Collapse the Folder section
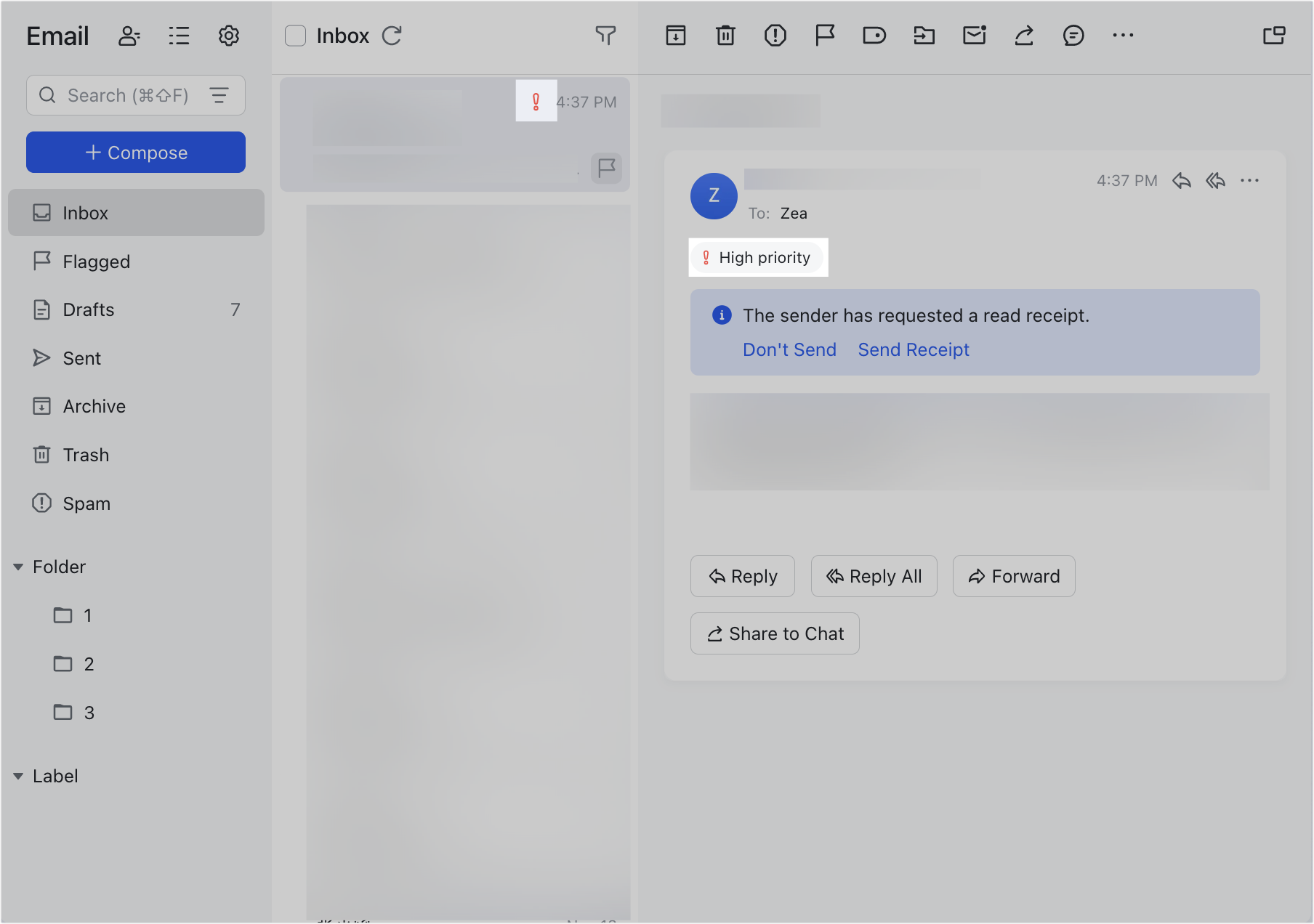The width and height of the screenshot is (1314, 924). (x=18, y=567)
